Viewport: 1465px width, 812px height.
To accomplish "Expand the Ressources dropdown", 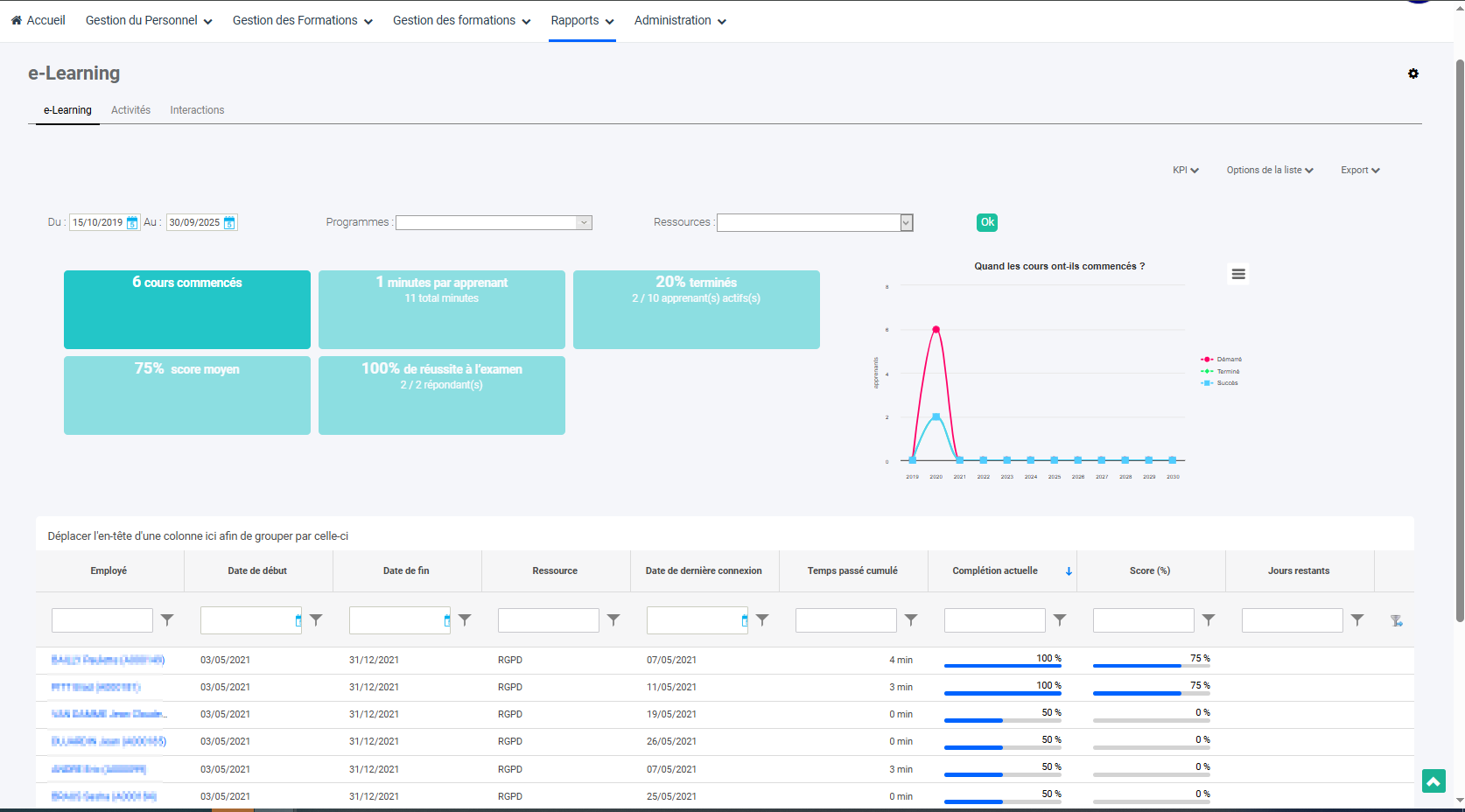I will pyautogui.click(x=906, y=222).
